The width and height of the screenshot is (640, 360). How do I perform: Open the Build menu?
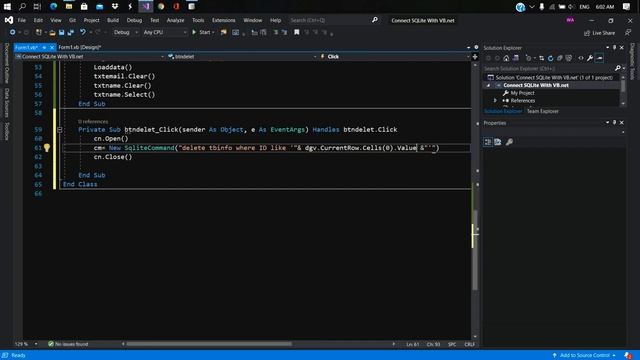(113, 20)
